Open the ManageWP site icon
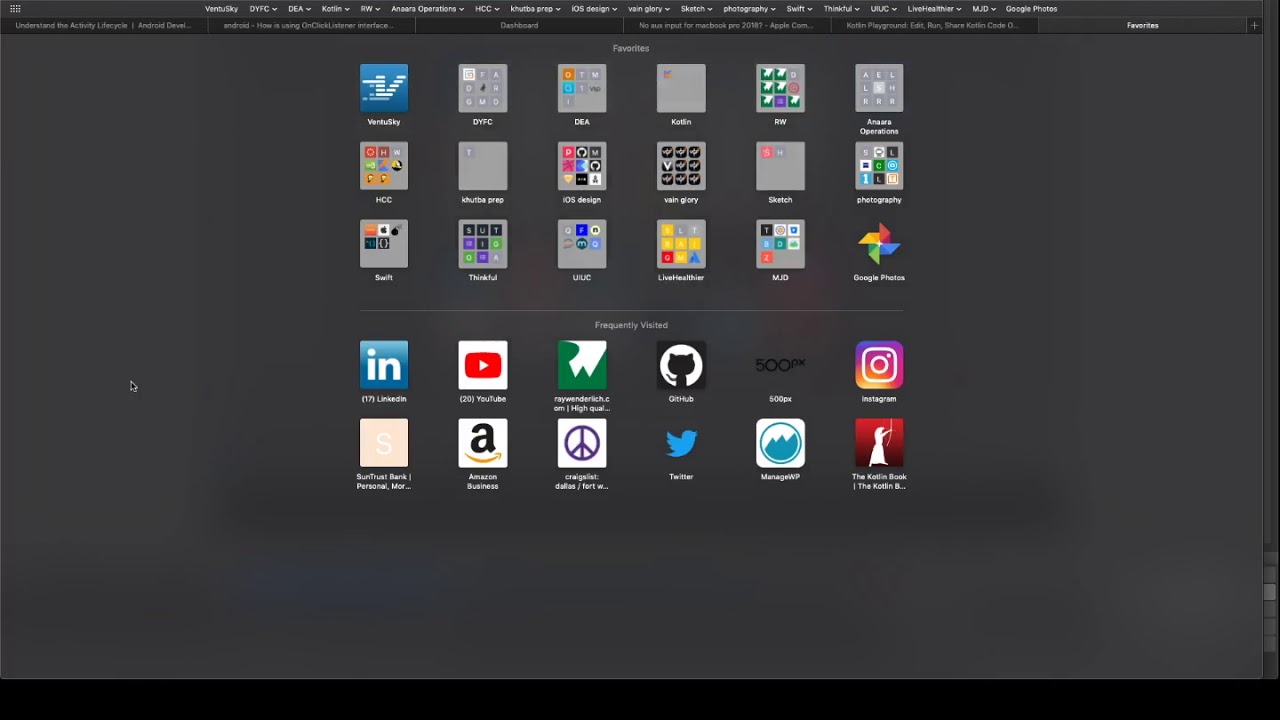This screenshot has height=720, width=1280. [780, 443]
